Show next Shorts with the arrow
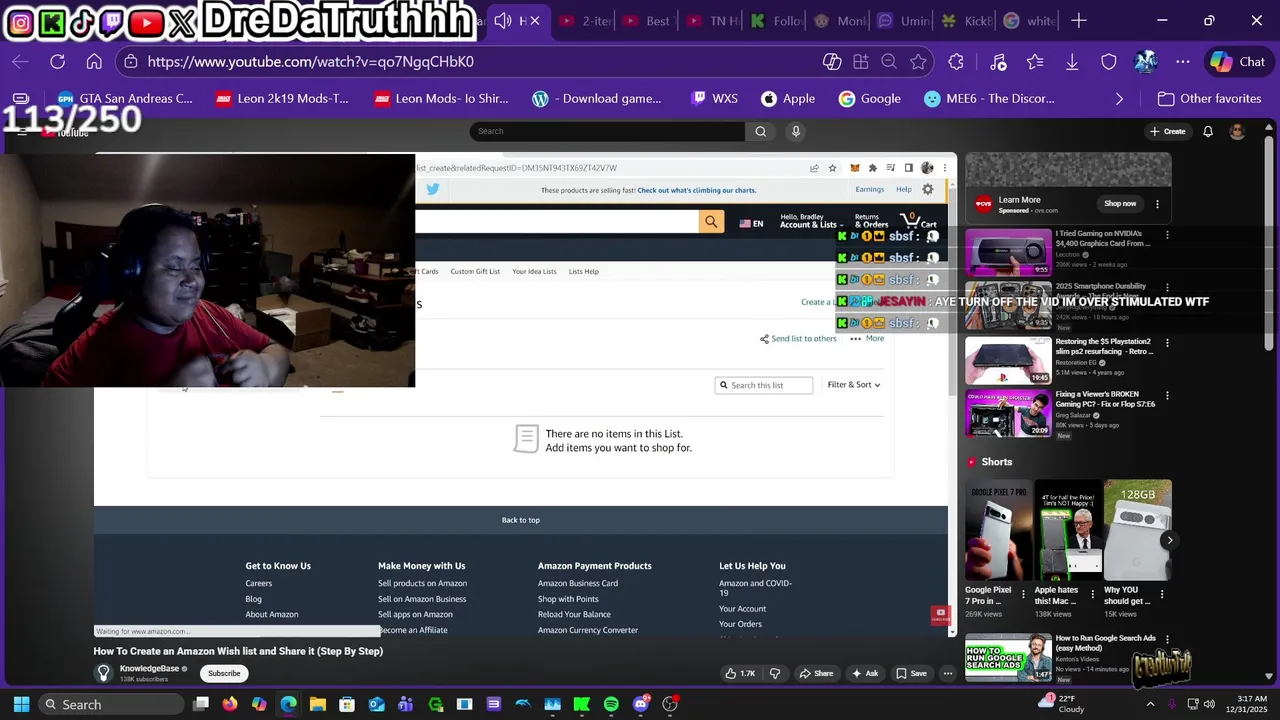The width and height of the screenshot is (1280, 720). tap(1169, 540)
